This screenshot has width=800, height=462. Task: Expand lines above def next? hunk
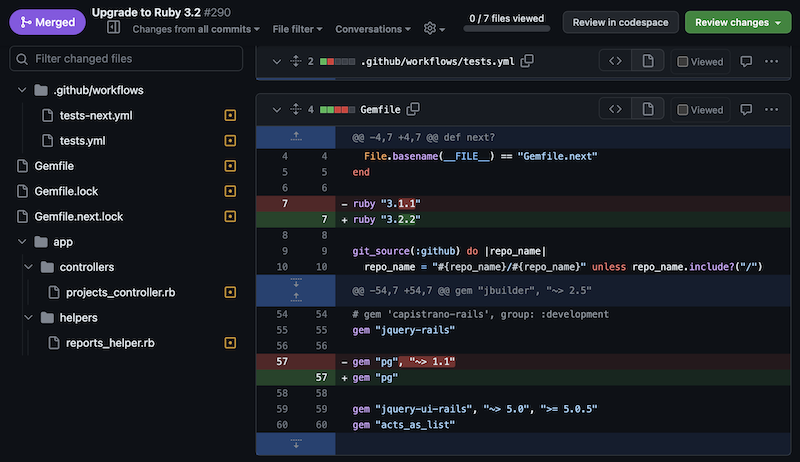pyautogui.click(x=296, y=137)
